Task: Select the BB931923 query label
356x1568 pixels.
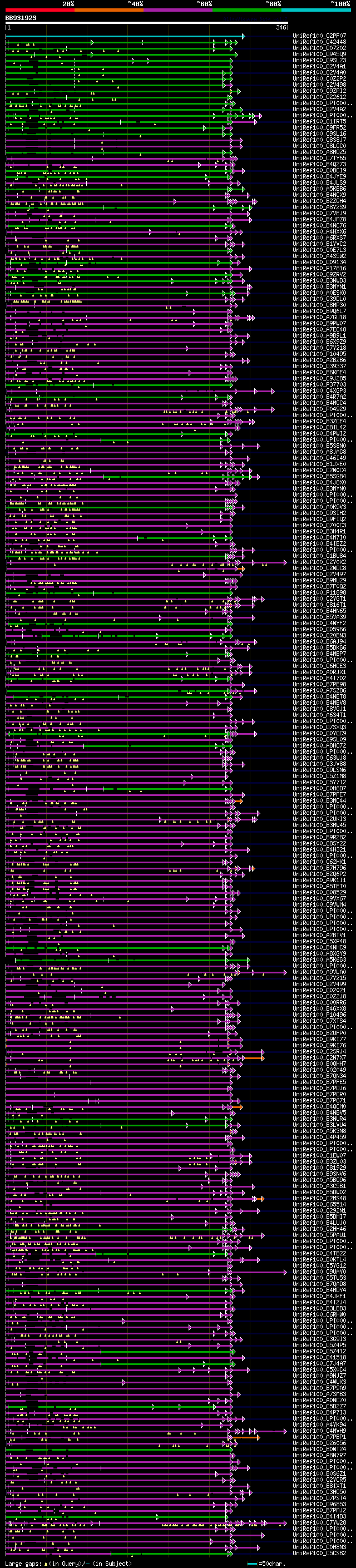Action: coord(21,18)
